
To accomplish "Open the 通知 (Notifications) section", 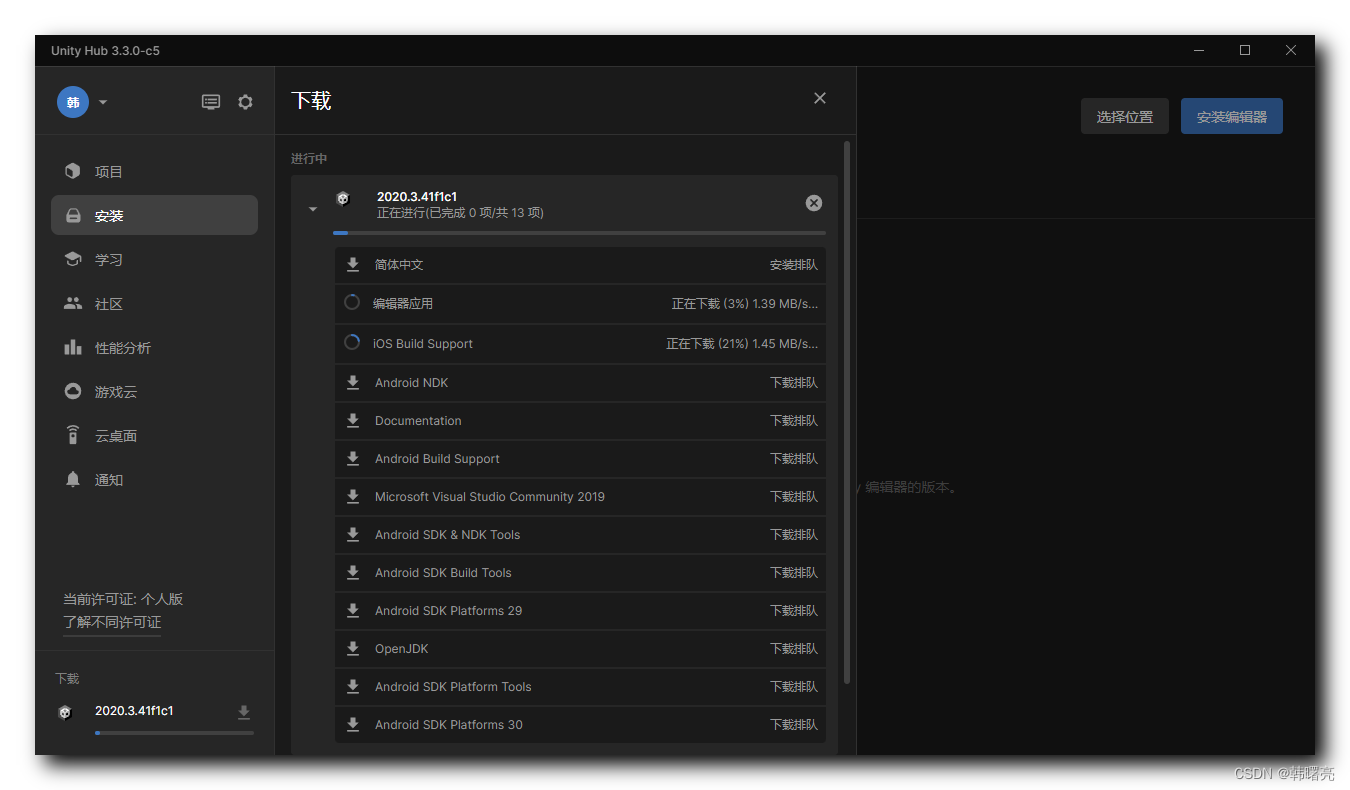I will pos(154,479).
